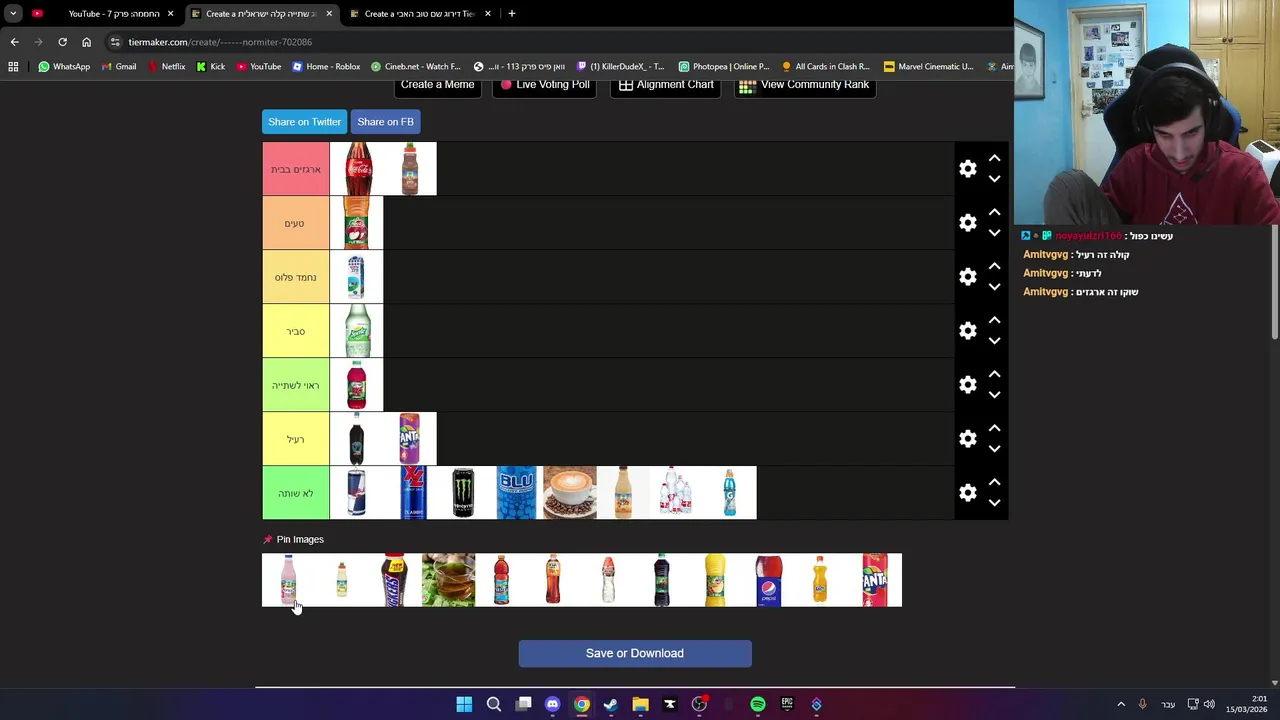Move the ארגזים בבית tier down
Image resolution: width=1280 pixels, height=720 pixels.
click(x=994, y=179)
